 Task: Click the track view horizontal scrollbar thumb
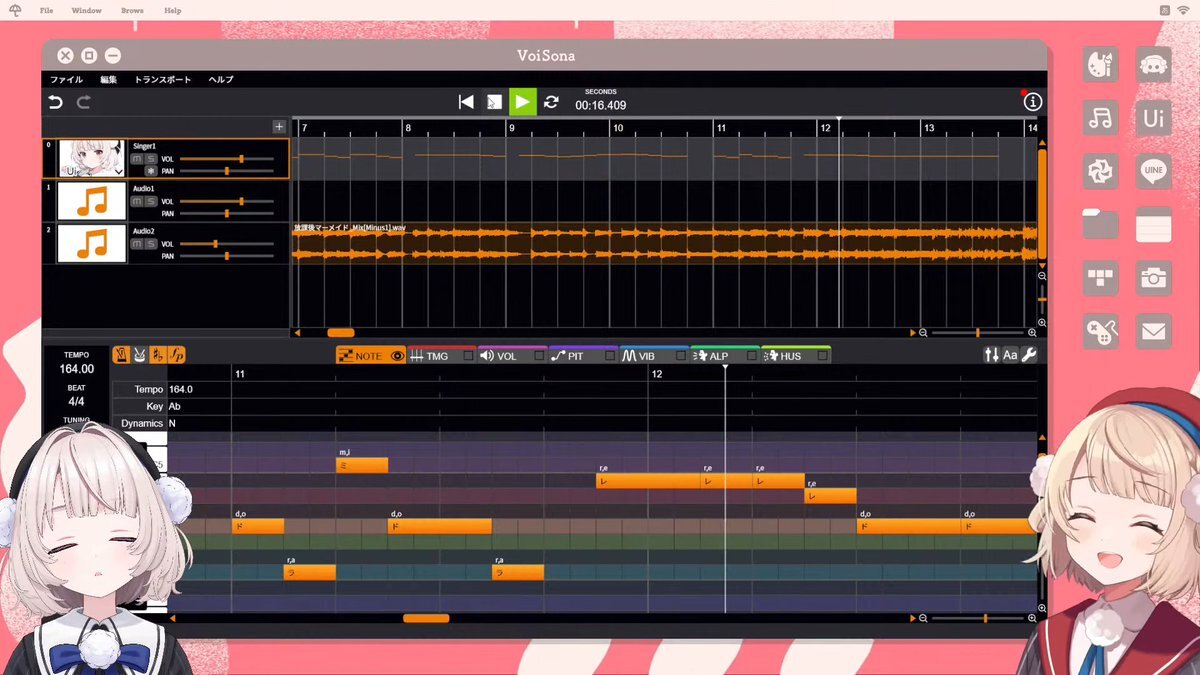(x=341, y=333)
